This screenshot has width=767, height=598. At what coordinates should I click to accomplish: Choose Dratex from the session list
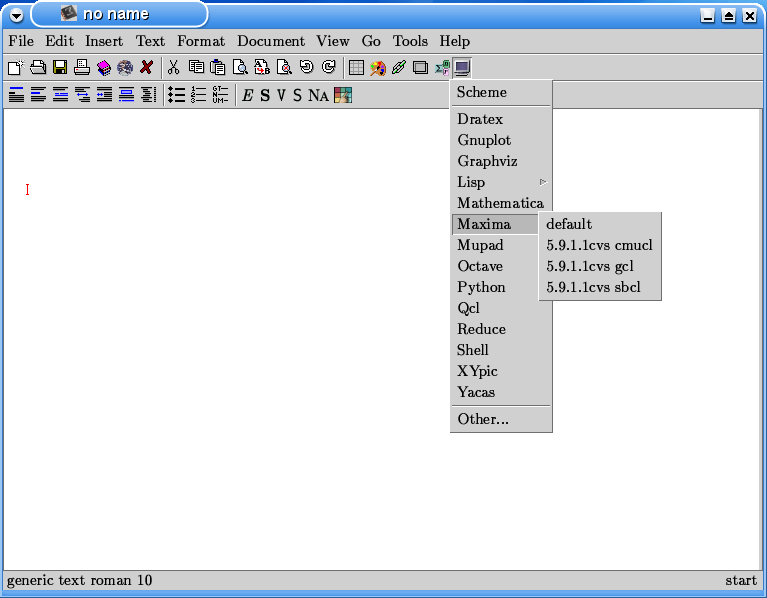coord(501,119)
